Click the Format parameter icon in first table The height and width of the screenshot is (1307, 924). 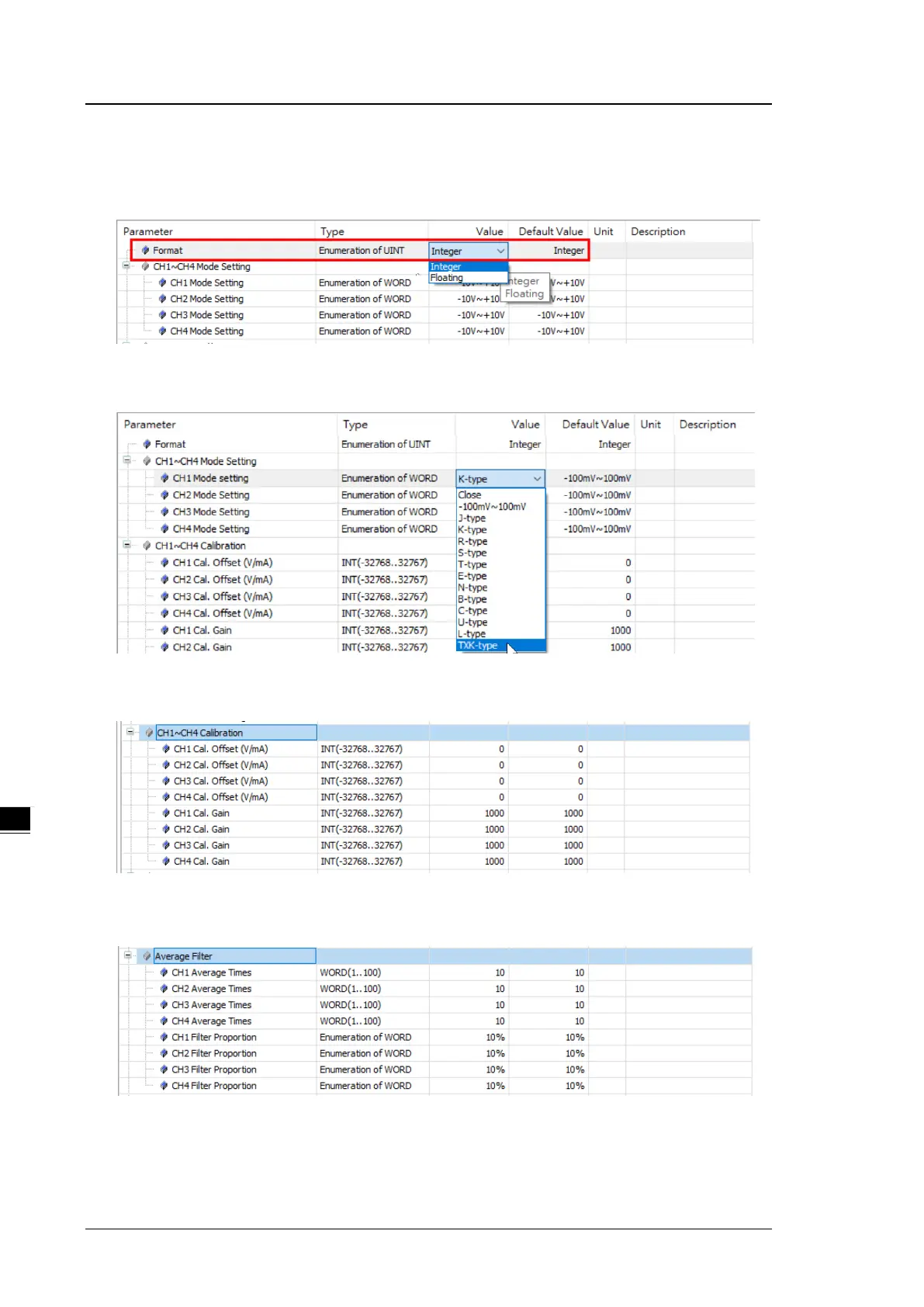(145, 250)
